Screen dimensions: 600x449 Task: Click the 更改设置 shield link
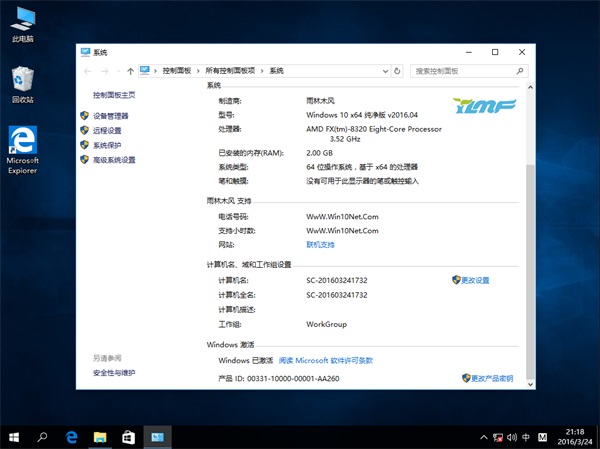(474, 280)
